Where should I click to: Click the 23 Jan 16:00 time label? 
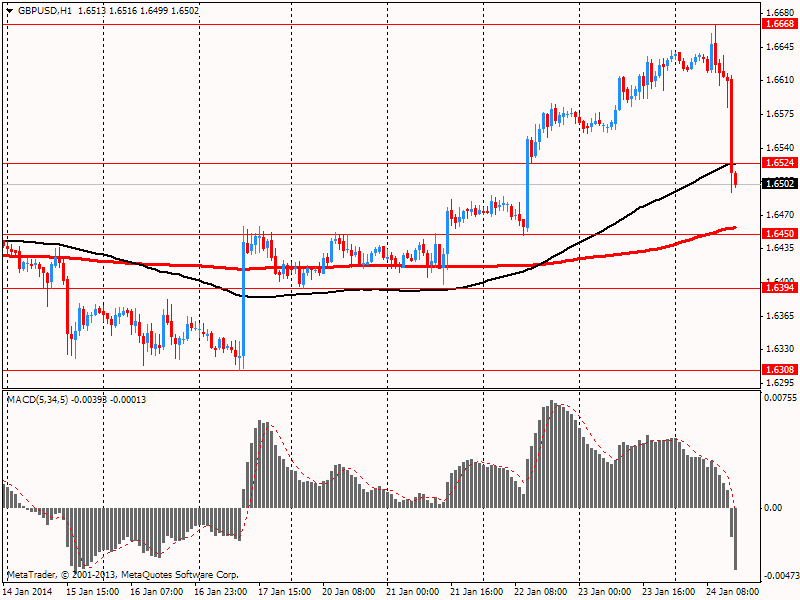(669, 592)
